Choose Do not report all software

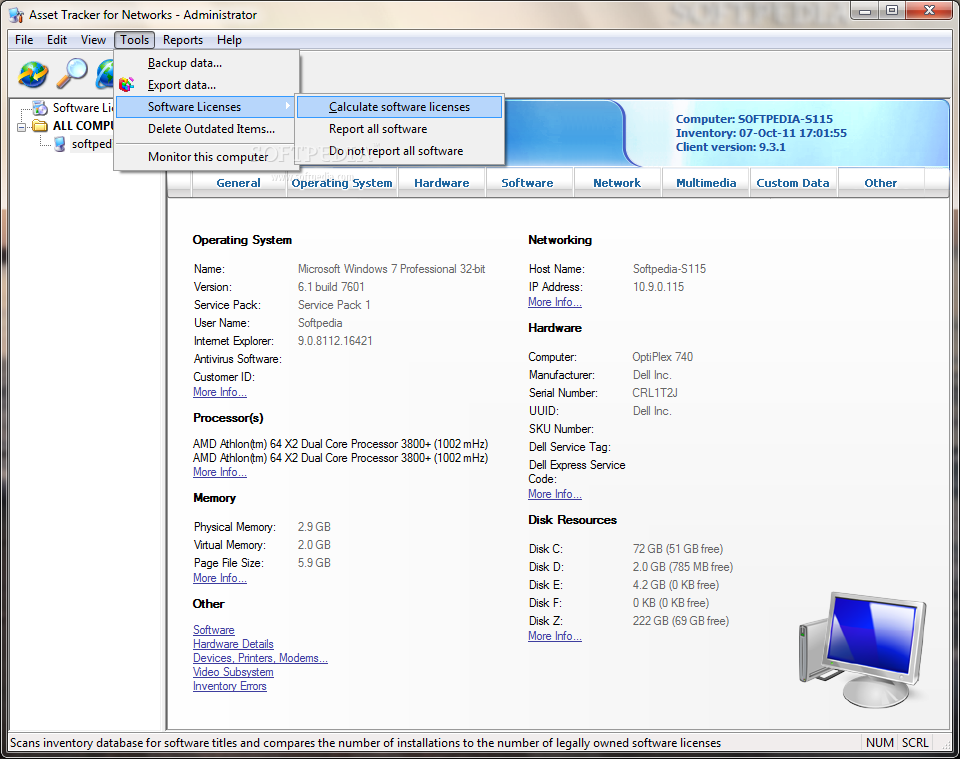pyautogui.click(x=399, y=151)
